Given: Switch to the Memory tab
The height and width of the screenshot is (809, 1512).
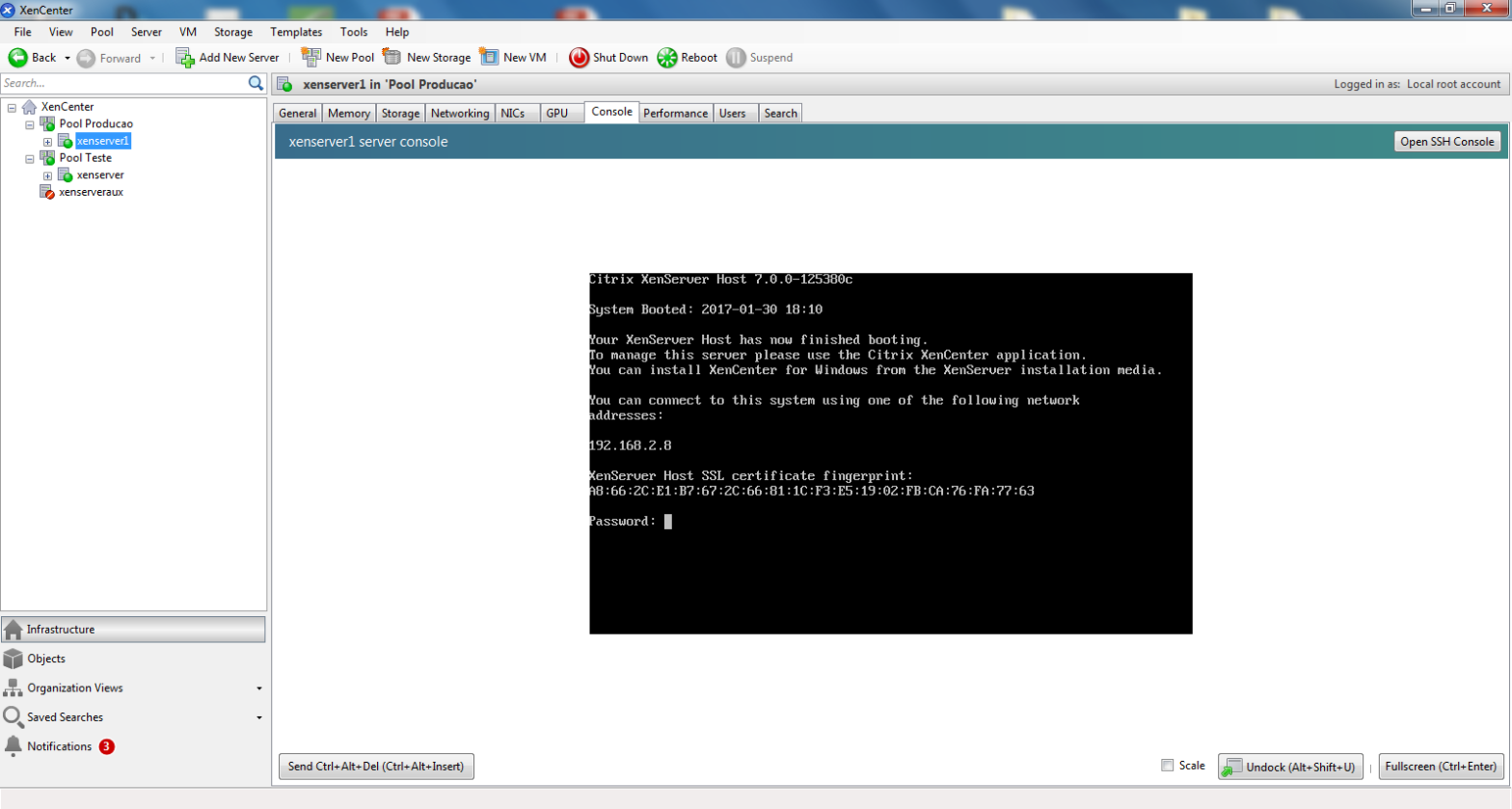Looking at the screenshot, I should coord(349,114).
